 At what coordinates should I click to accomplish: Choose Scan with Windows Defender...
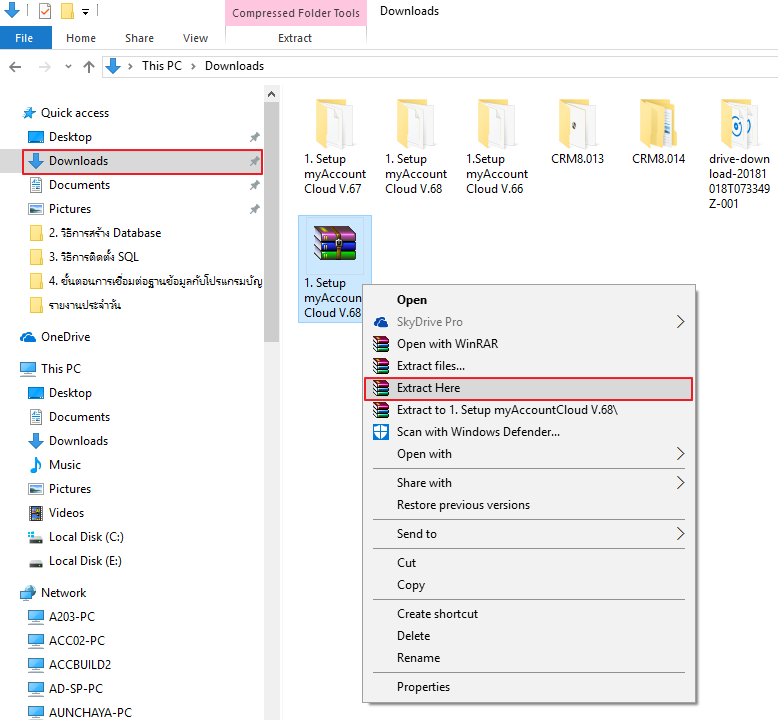point(529,432)
